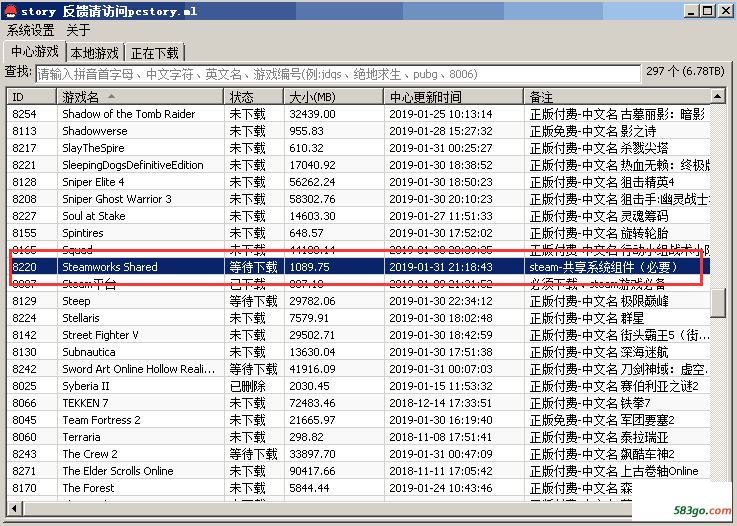This screenshot has height=526, width=737.
Task: Open the 系统设置 menu
Action: pyautogui.click(x=31, y=31)
